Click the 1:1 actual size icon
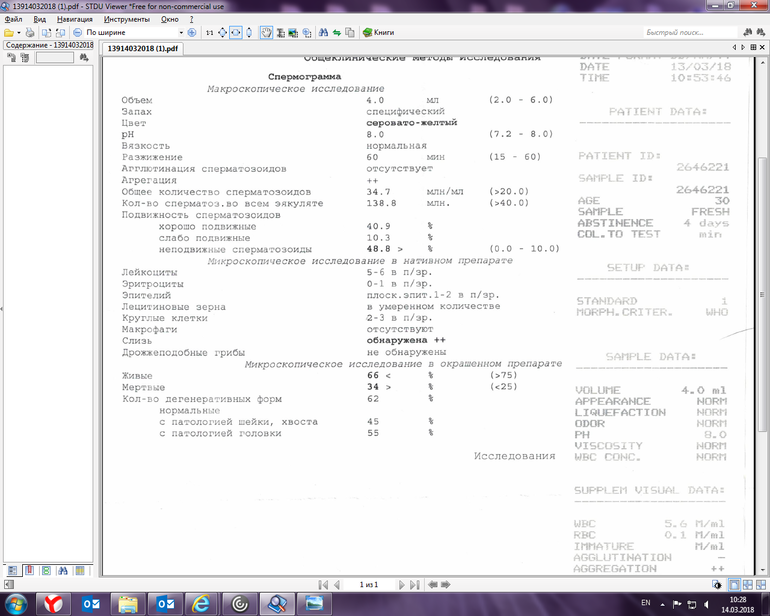This screenshot has height=616, width=770. coord(209,33)
